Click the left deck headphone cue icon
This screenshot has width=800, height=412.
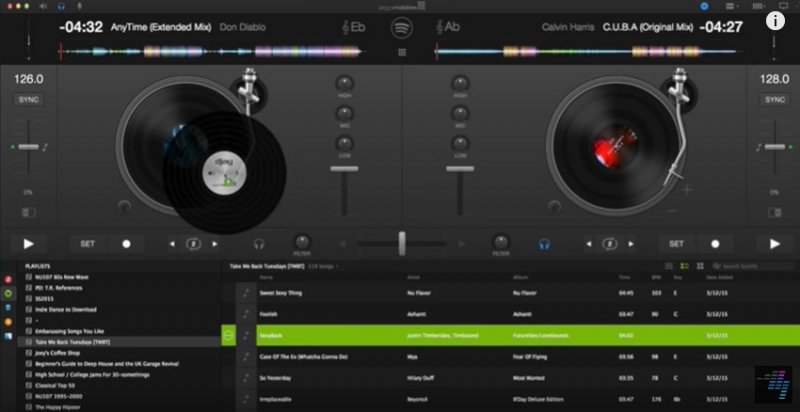pos(260,243)
